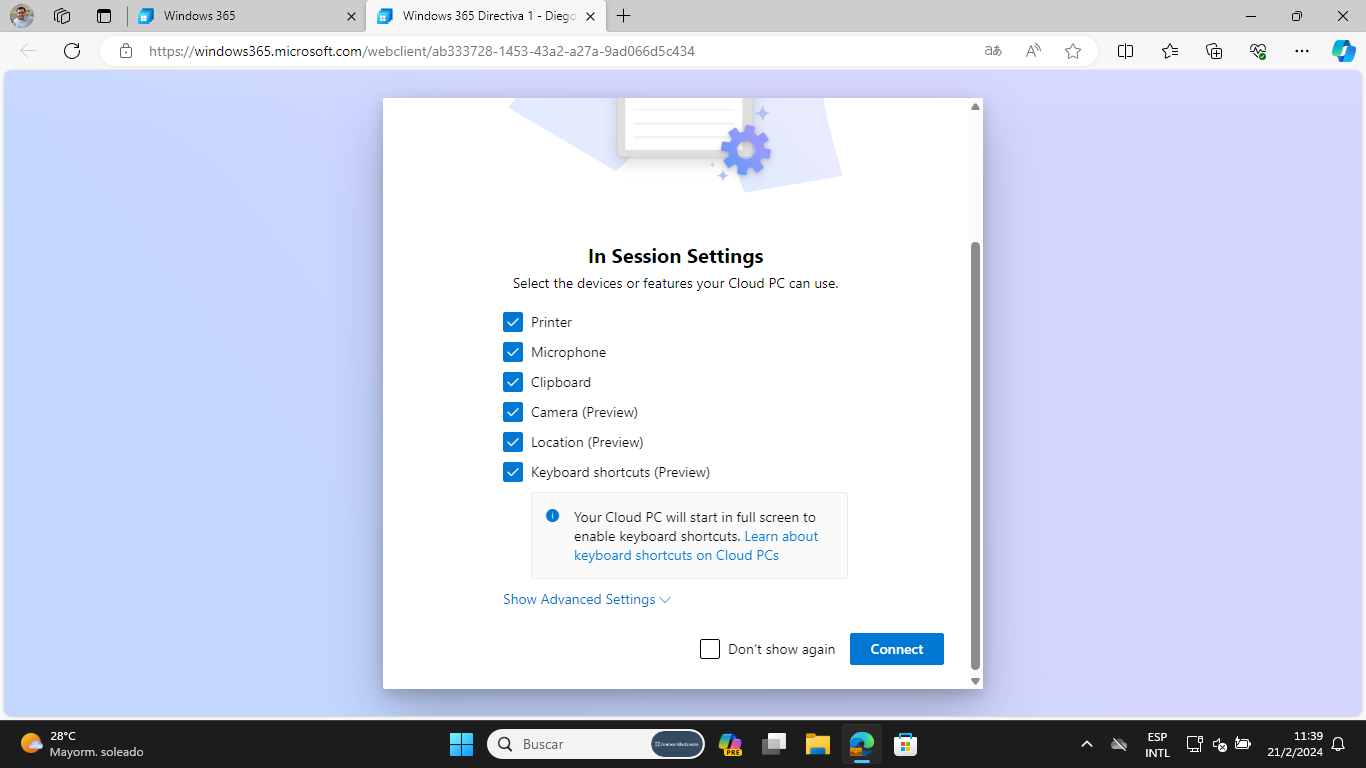The image size is (1366, 768).
Task: Click the dialog vertical scrollbar thumb
Action: pos(976,456)
